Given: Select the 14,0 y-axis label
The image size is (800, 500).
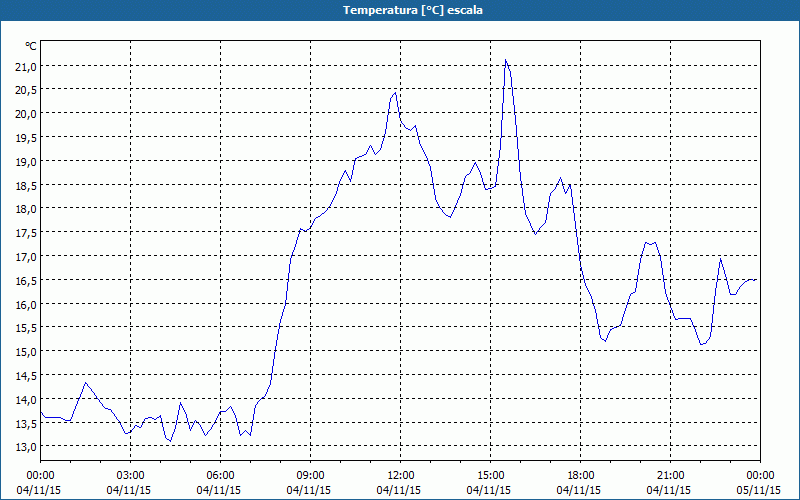Looking at the screenshot, I should point(27,399).
